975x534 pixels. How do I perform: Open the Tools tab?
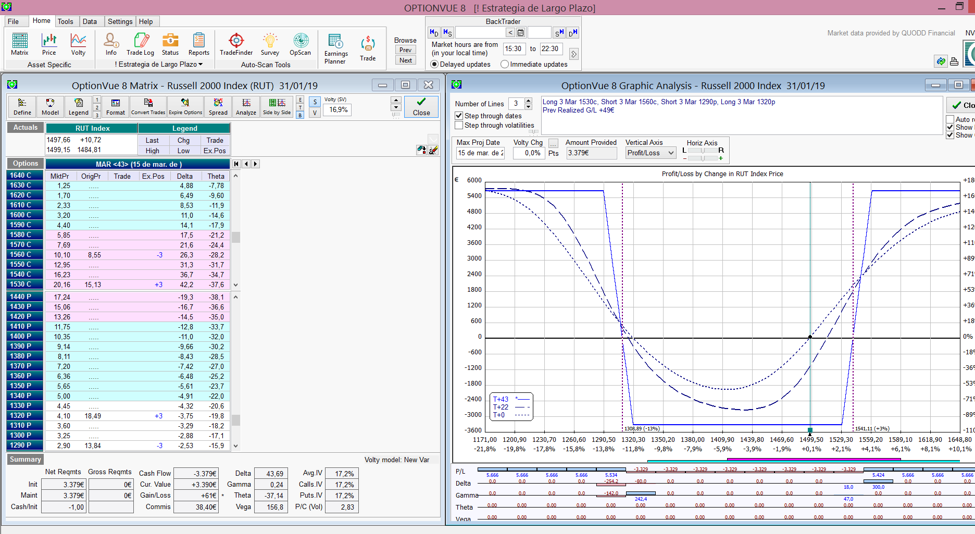[65, 21]
